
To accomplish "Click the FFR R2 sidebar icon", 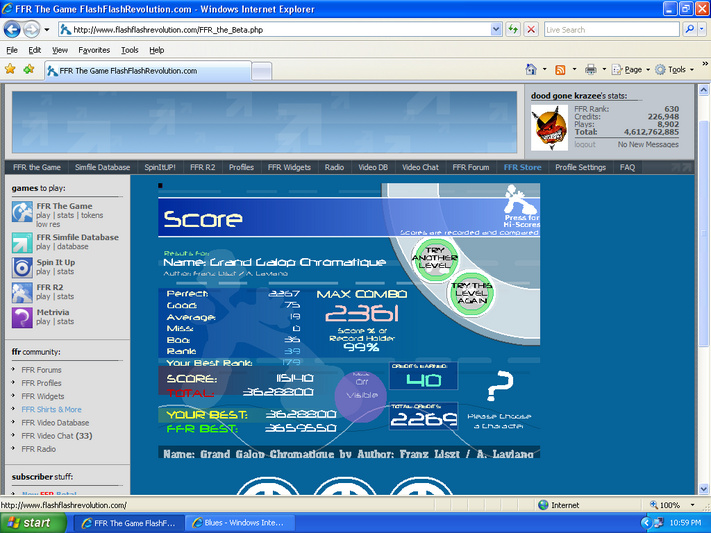I will 22,293.
